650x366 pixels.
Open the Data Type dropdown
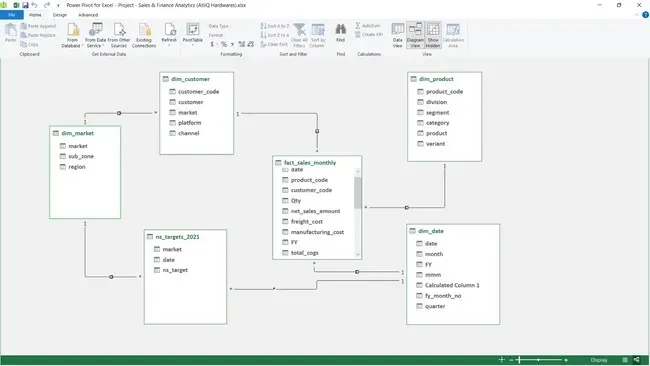(x=220, y=26)
